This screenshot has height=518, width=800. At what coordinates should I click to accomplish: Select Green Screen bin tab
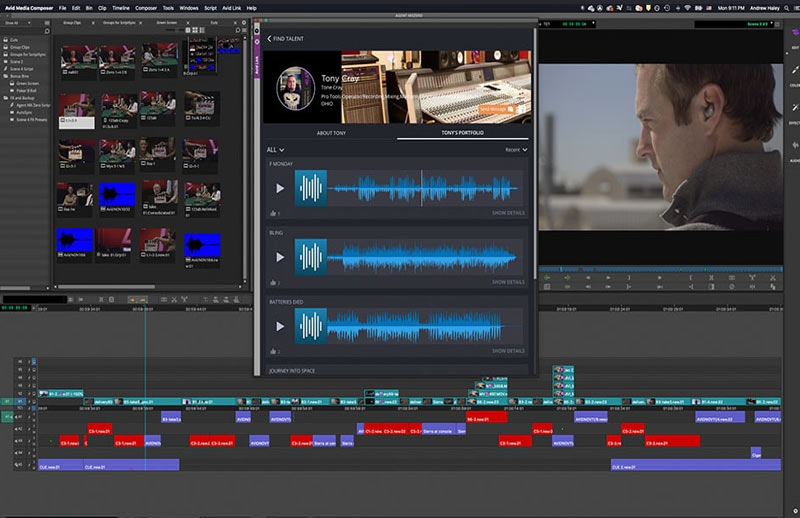pyautogui.click(x=166, y=23)
